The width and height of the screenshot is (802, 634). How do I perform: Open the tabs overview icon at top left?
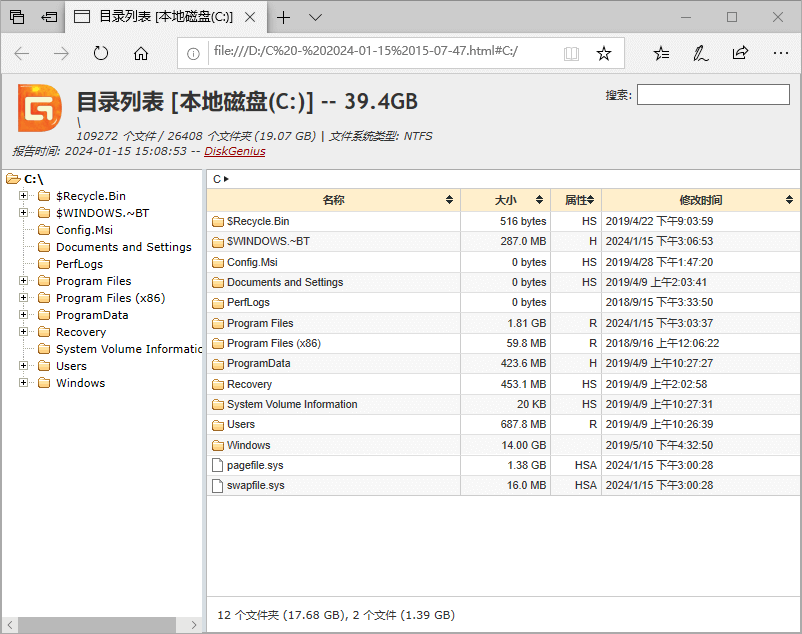[x=17, y=17]
